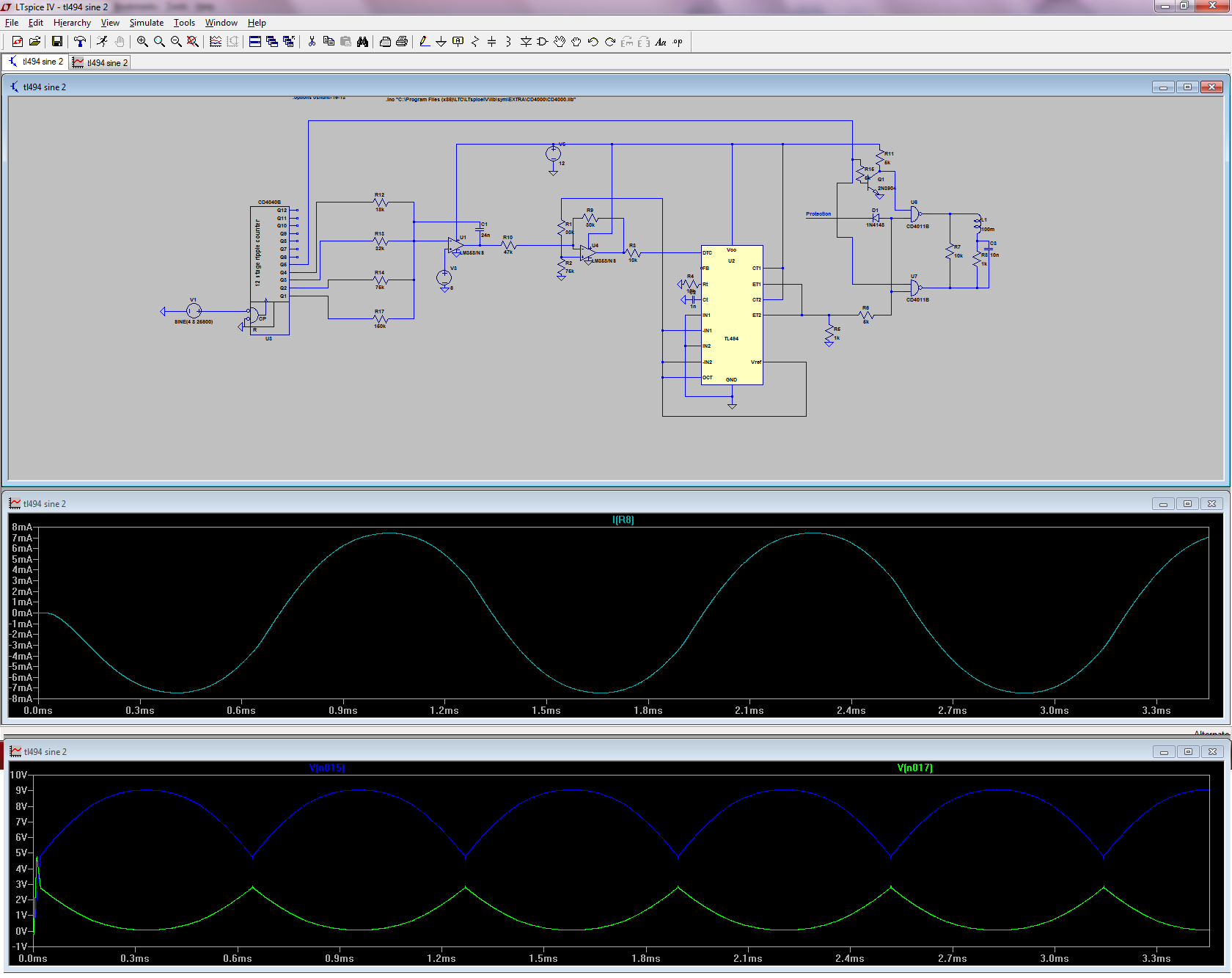
Task: Click the Zoom In magnifier icon
Action: (142, 42)
